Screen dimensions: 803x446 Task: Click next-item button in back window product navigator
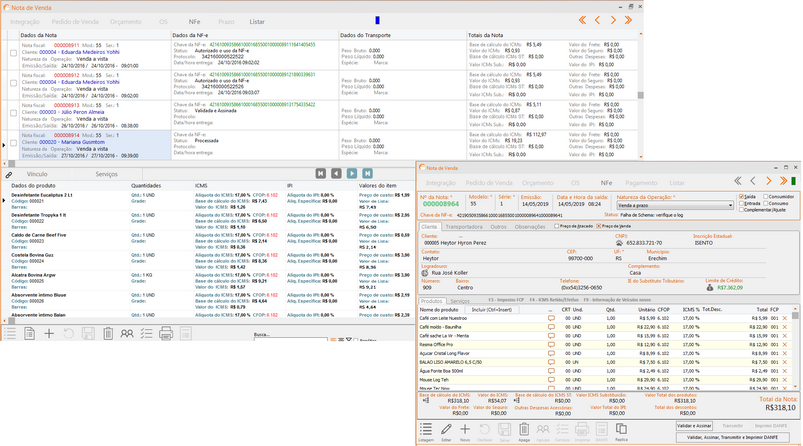click(x=352, y=174)
